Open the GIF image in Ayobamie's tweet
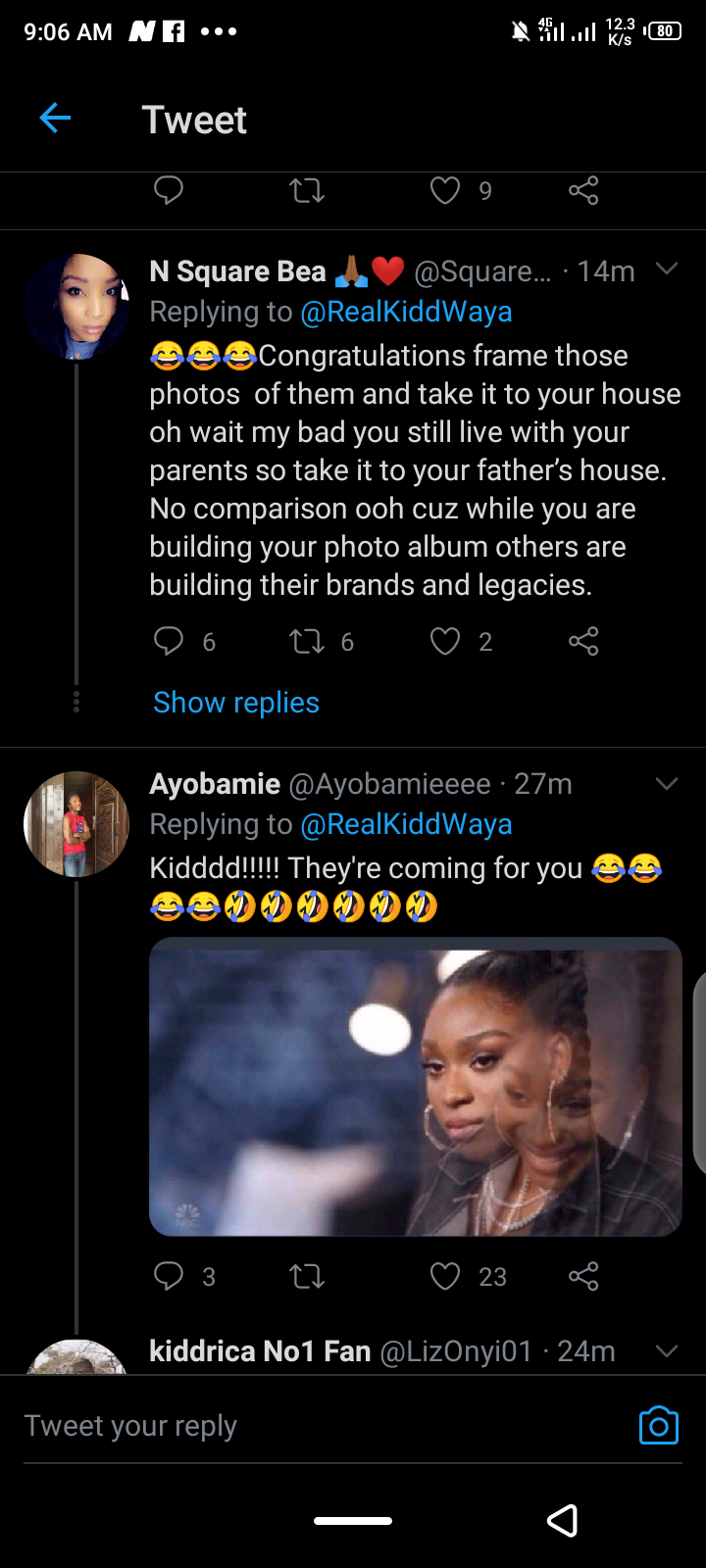The height and width of the screenshot is (1568, 706). pyautogui.click(x=415, y=1086)
